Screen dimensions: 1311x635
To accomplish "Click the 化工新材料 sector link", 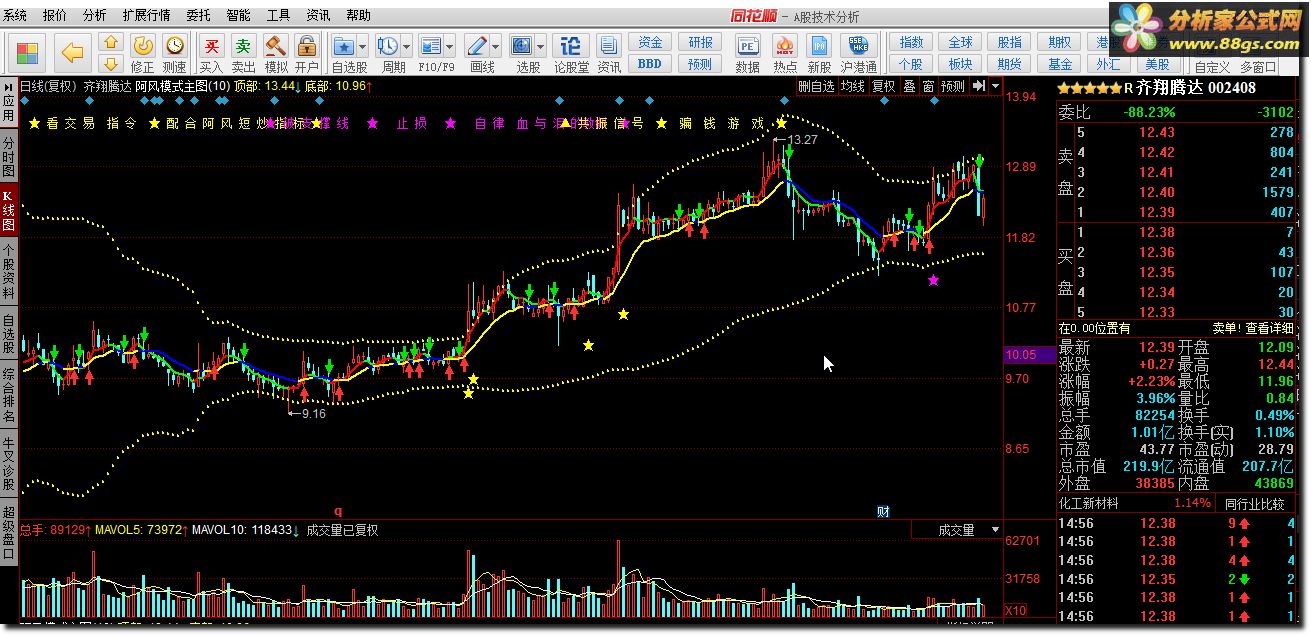I will click(1089, 504).
